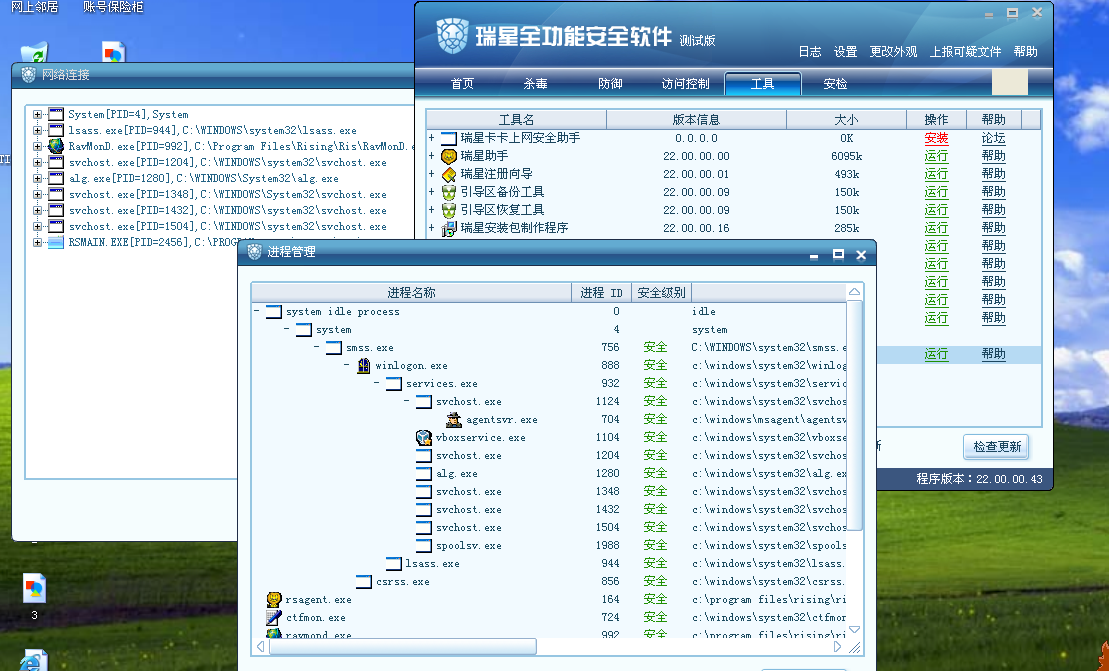Click the 网络连接 title bar shield icon
Viewport: 1109px width, 671px height.
point(29,74)
